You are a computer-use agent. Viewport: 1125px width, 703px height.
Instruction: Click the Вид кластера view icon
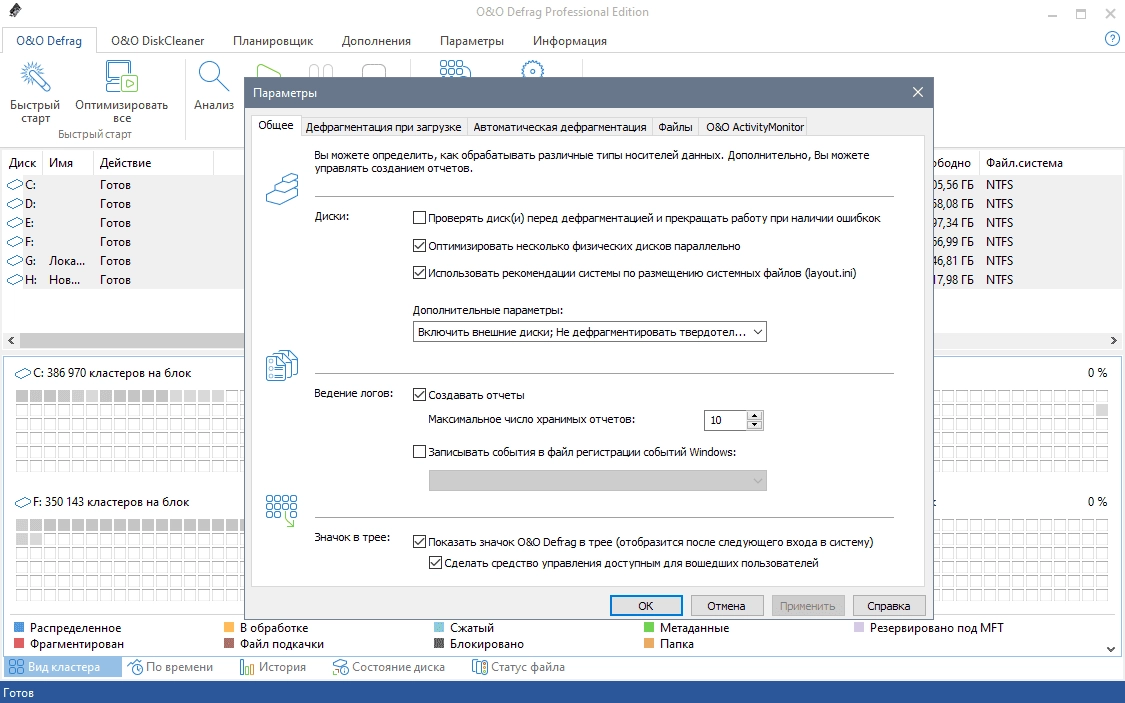(x=16, y=667)
